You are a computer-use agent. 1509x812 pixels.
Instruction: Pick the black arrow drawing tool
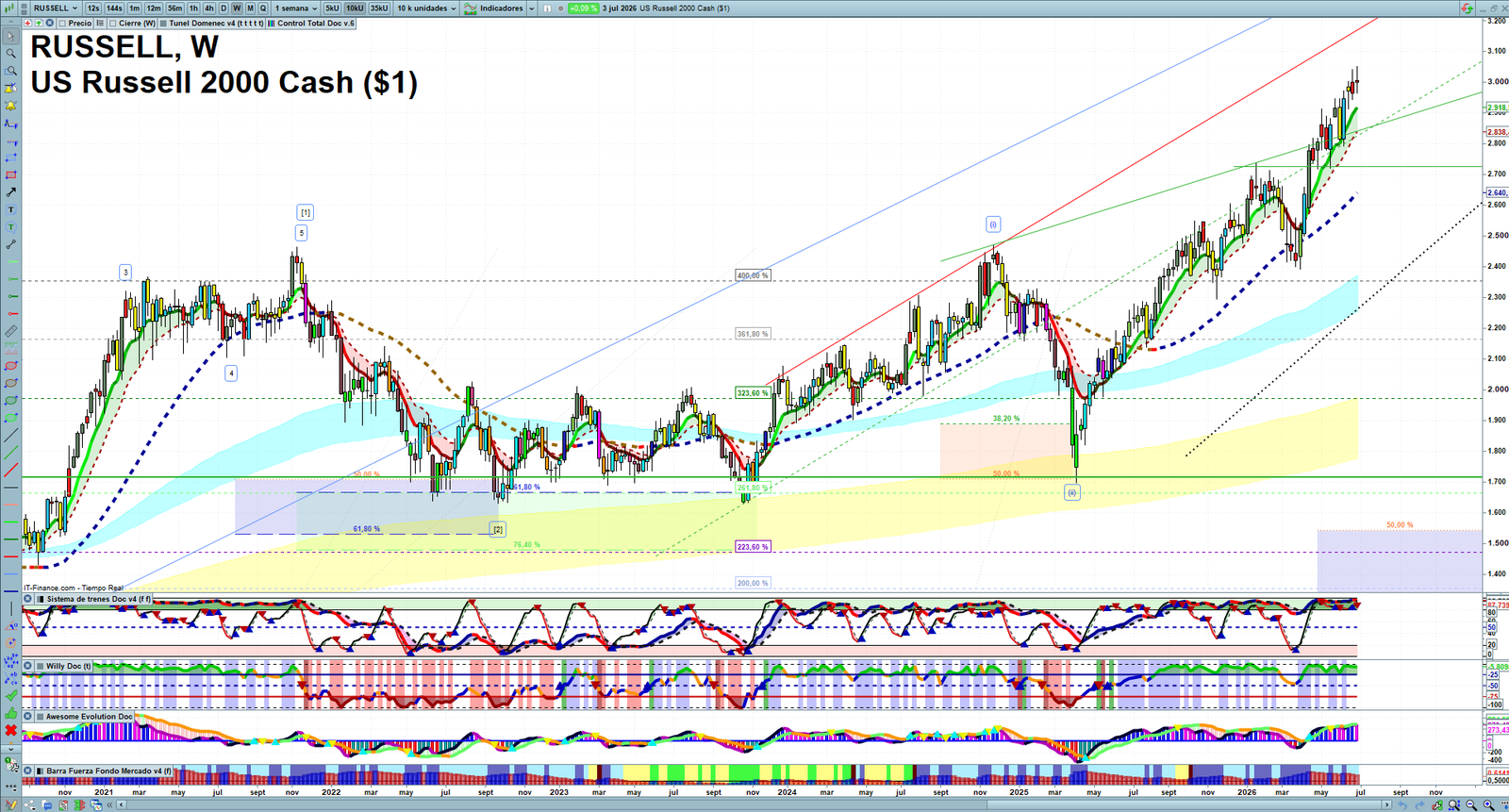tap(11, 192)
